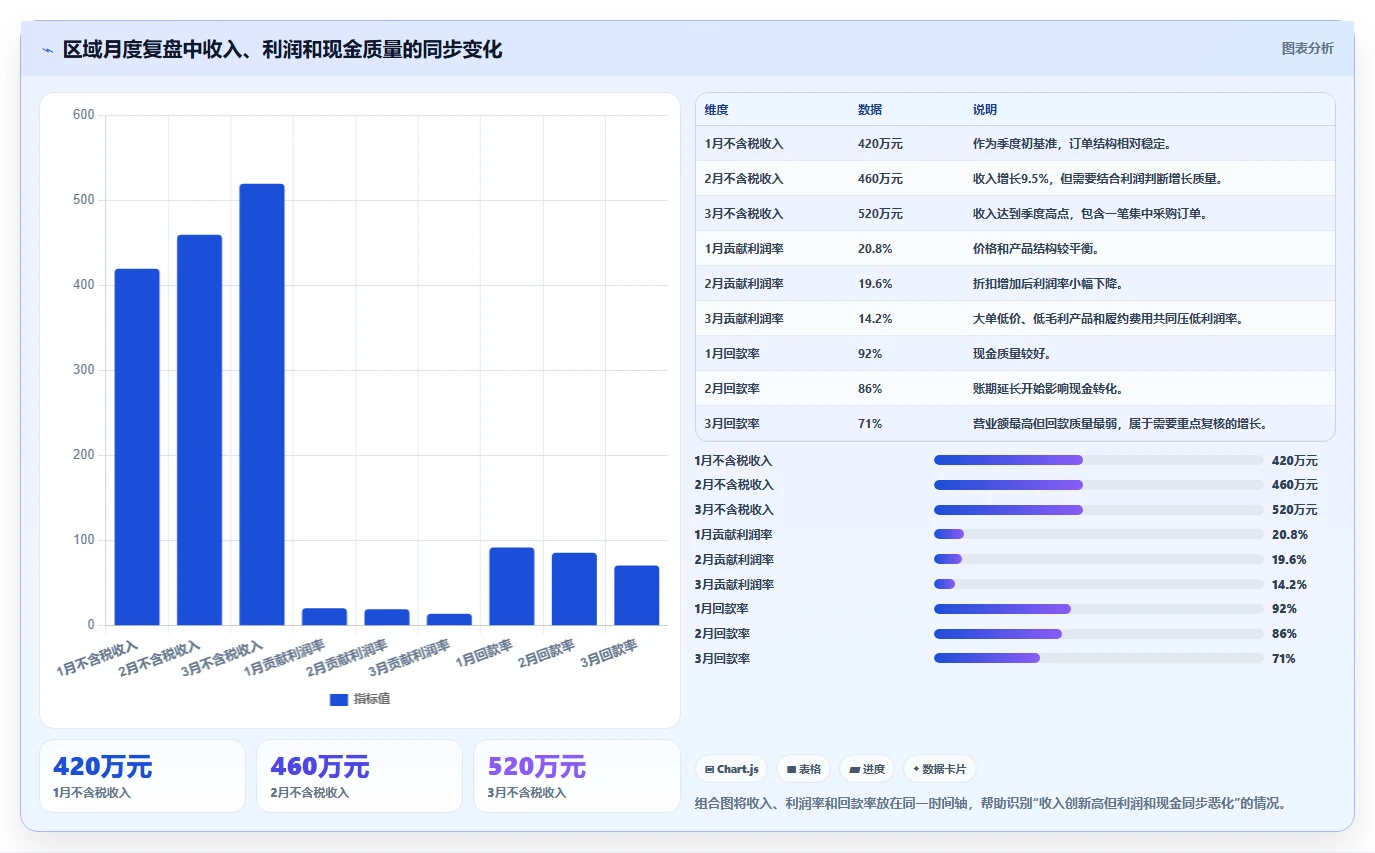Image resolution: width=1375 pixels, height=853 pixels.
Task: Click table value 14.2%
Action: (x=875, y=319)
